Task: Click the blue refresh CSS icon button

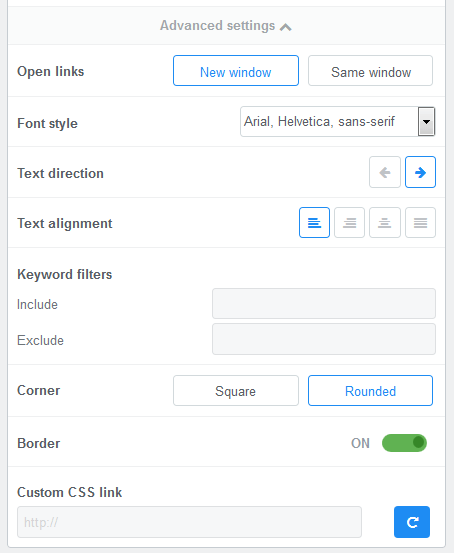Action: tap(412, 522)
